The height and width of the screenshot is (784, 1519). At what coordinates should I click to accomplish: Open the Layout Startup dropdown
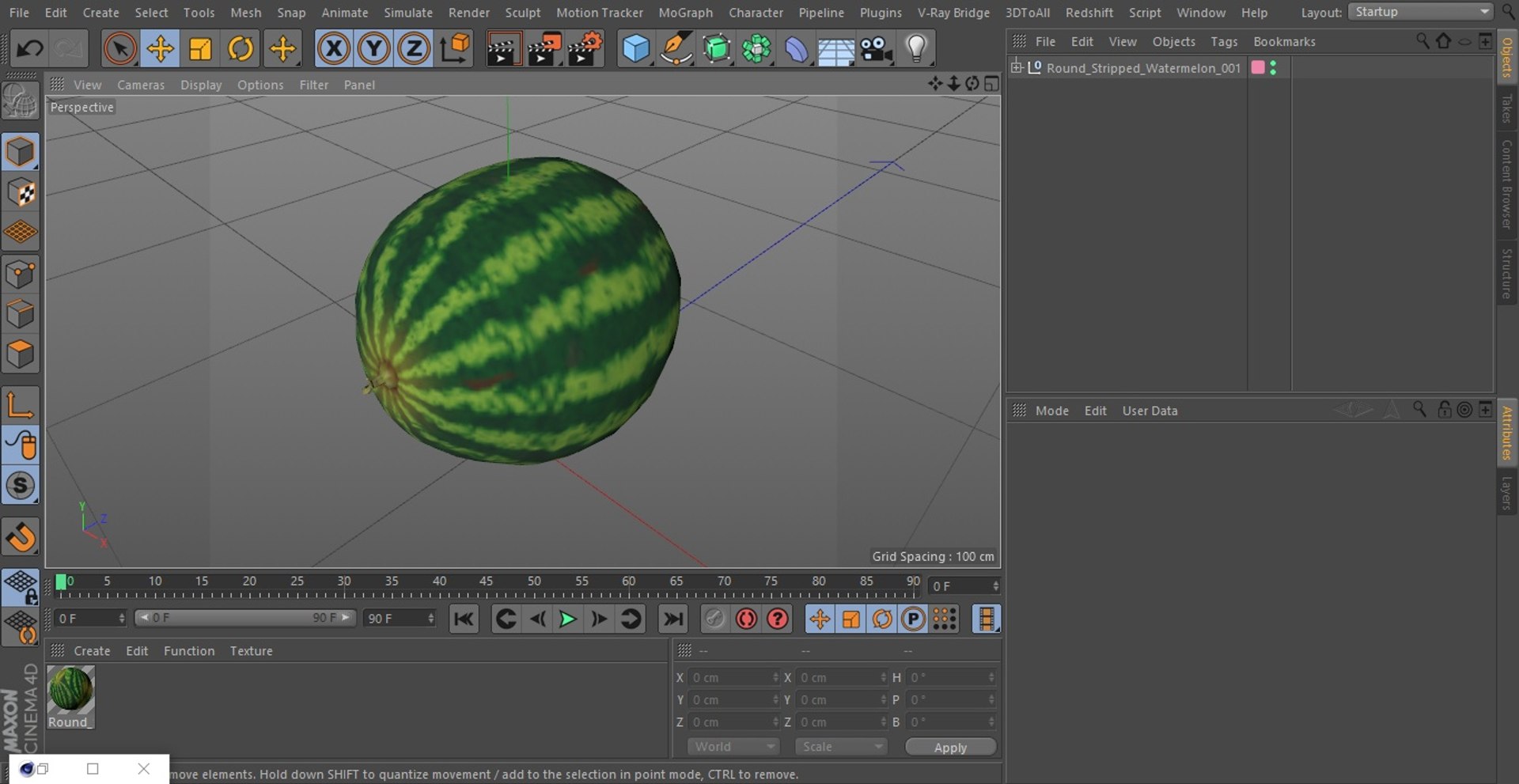(x=1420, y=12)
